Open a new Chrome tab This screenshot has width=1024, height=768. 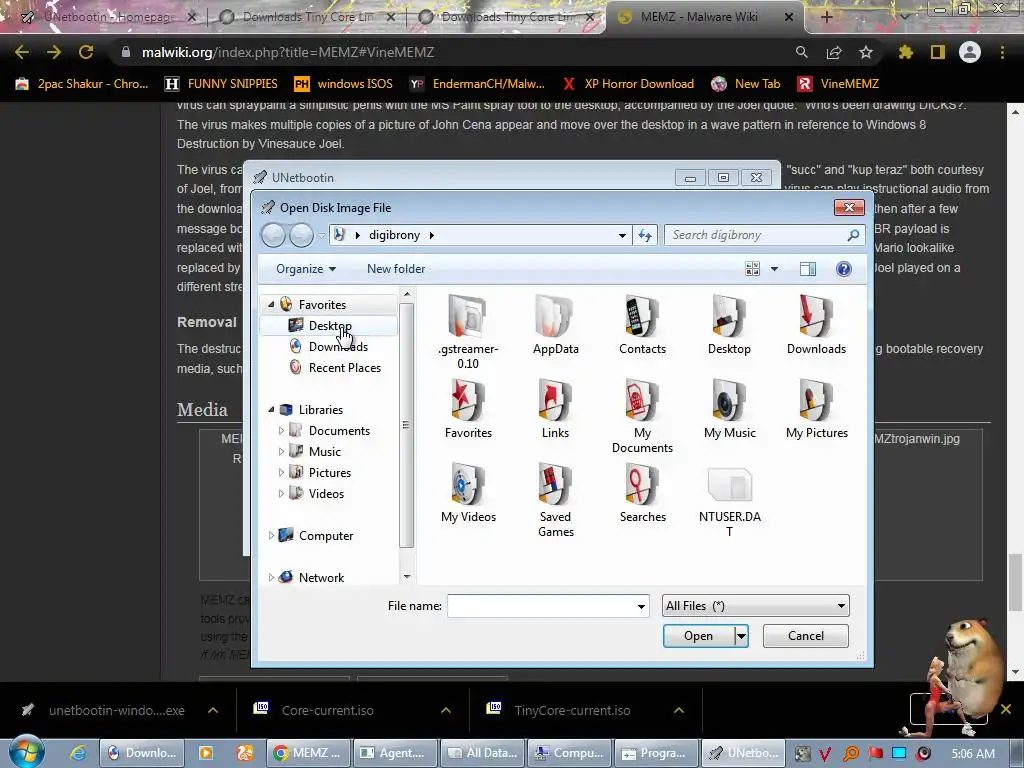tap(826, 18)
